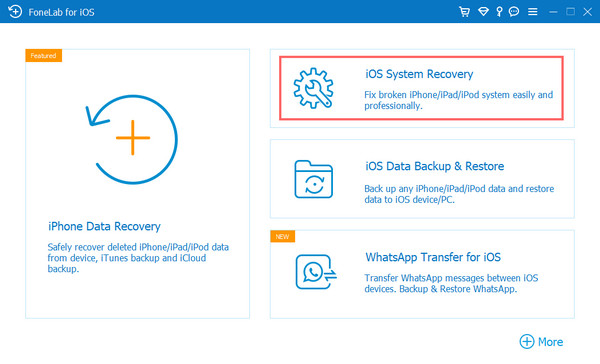Close the FoneLab window
This screenshot has width=600, height=364.
pyautogui.click(x=587, y=12)
